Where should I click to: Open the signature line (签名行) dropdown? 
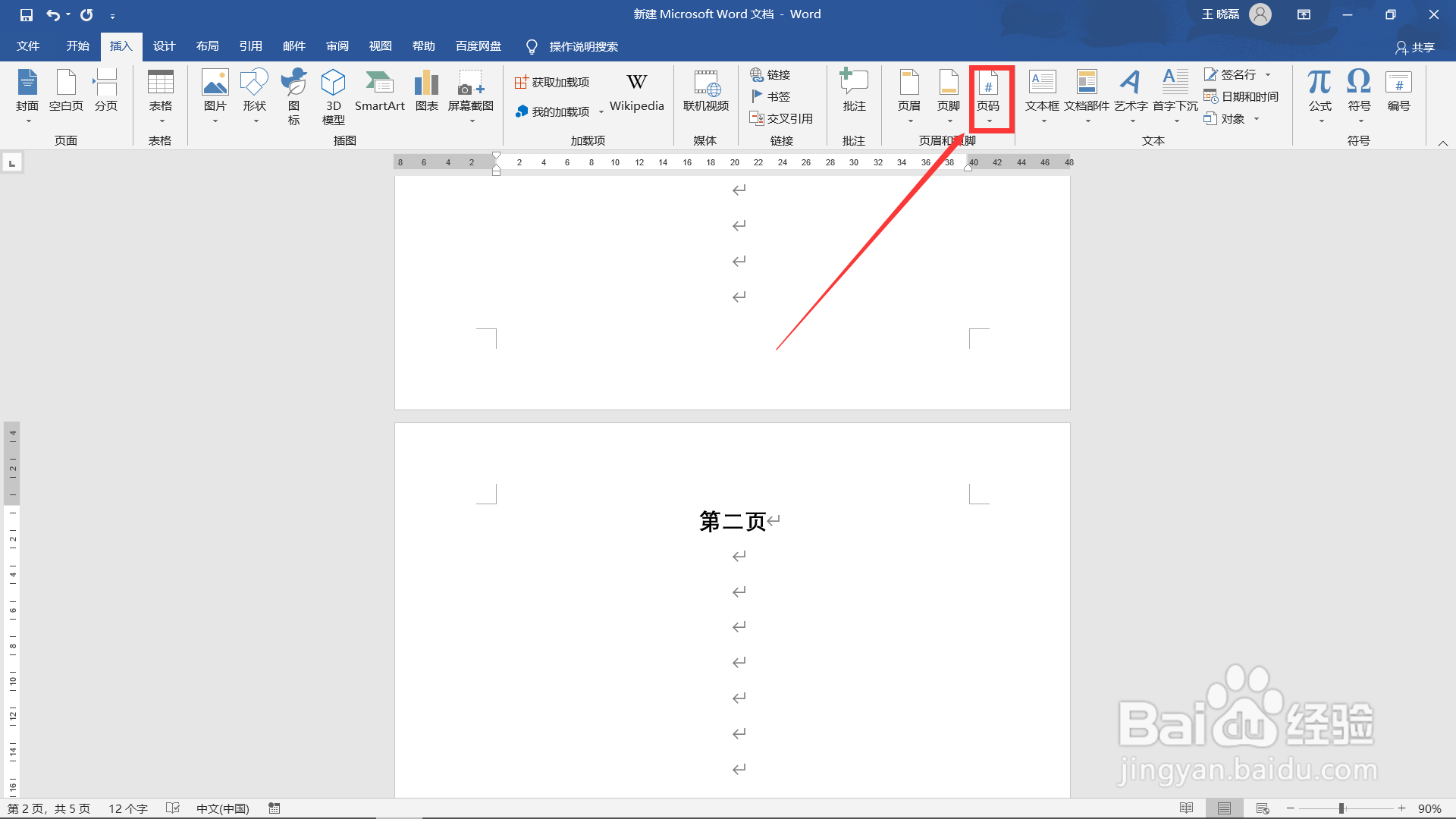tap(1268, 74)
